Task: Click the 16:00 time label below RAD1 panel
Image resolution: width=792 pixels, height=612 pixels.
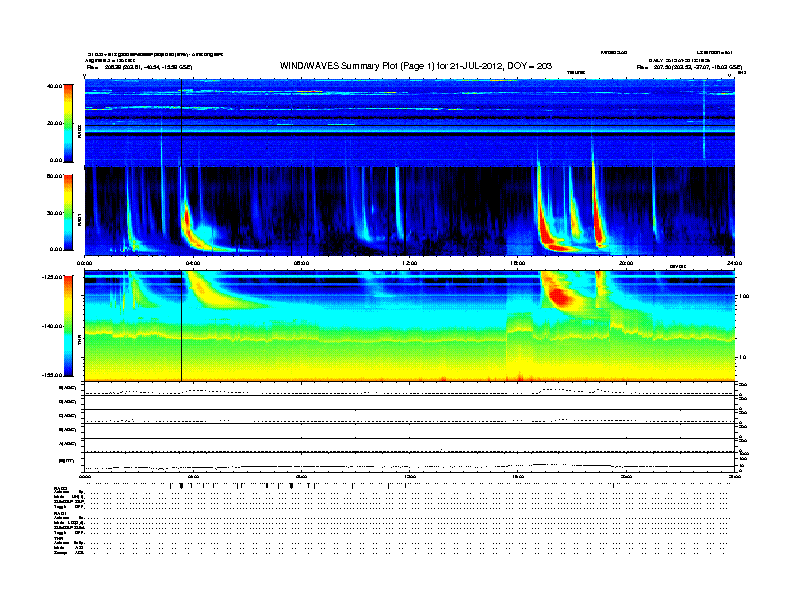Action: click(518, 263)
